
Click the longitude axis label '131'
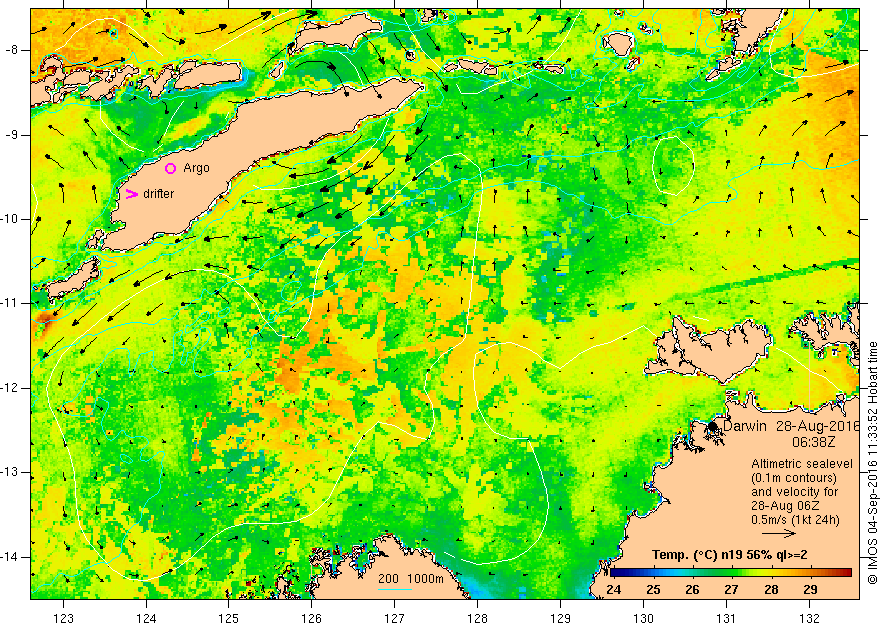[726, 618]
